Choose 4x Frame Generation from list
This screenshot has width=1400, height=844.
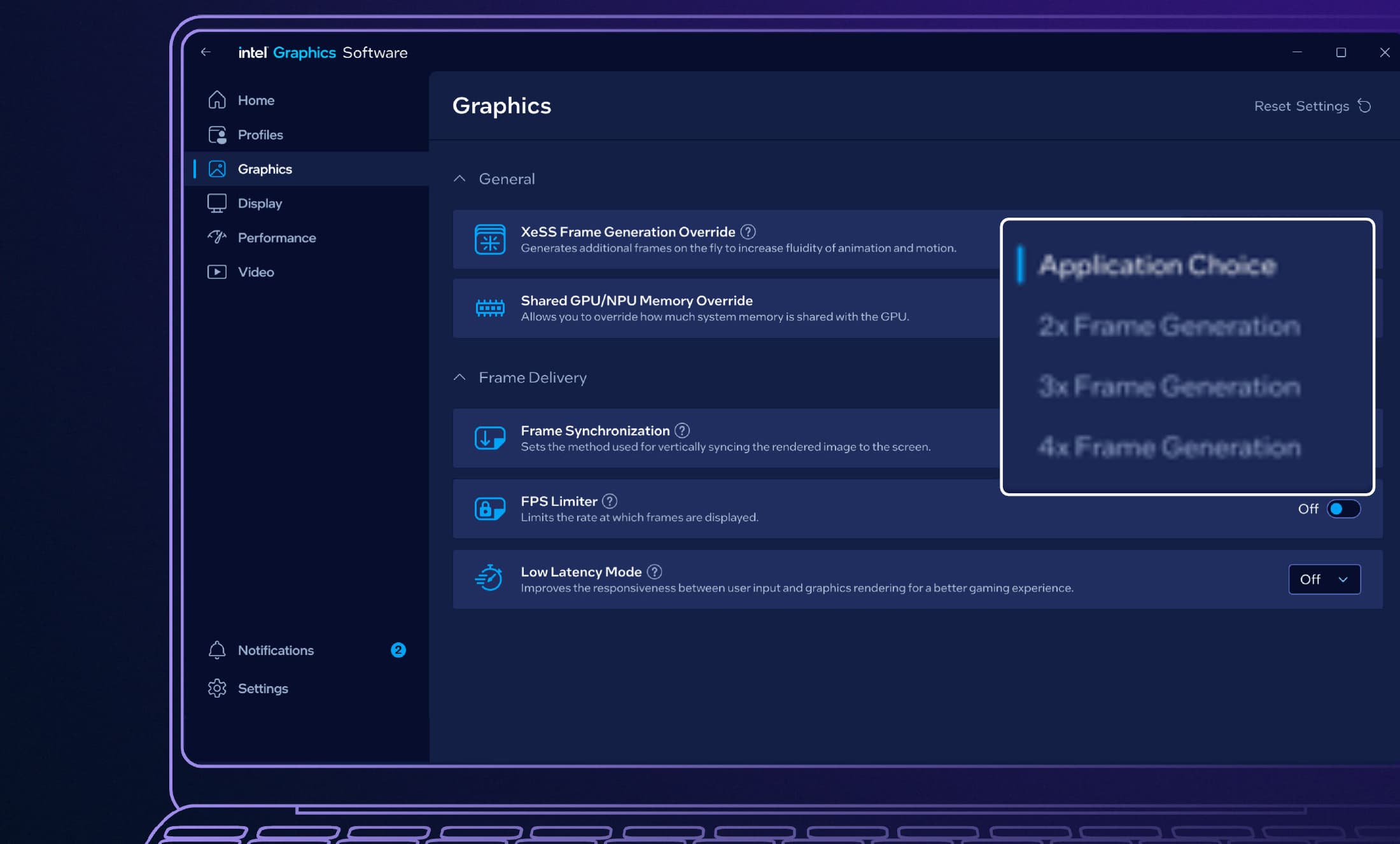click(x=1169, y=447)
